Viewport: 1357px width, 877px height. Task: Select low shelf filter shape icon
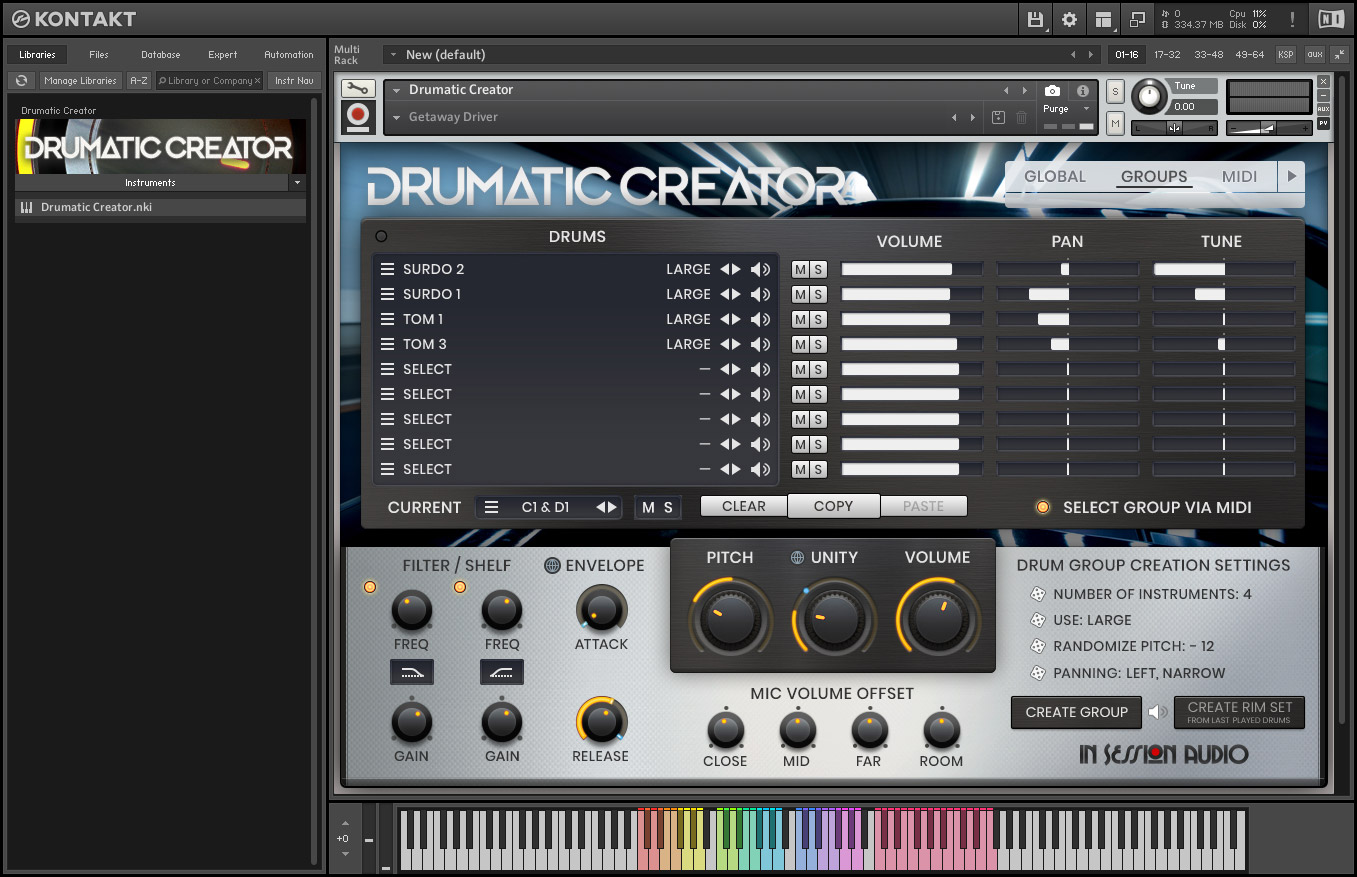coord(411,673)
